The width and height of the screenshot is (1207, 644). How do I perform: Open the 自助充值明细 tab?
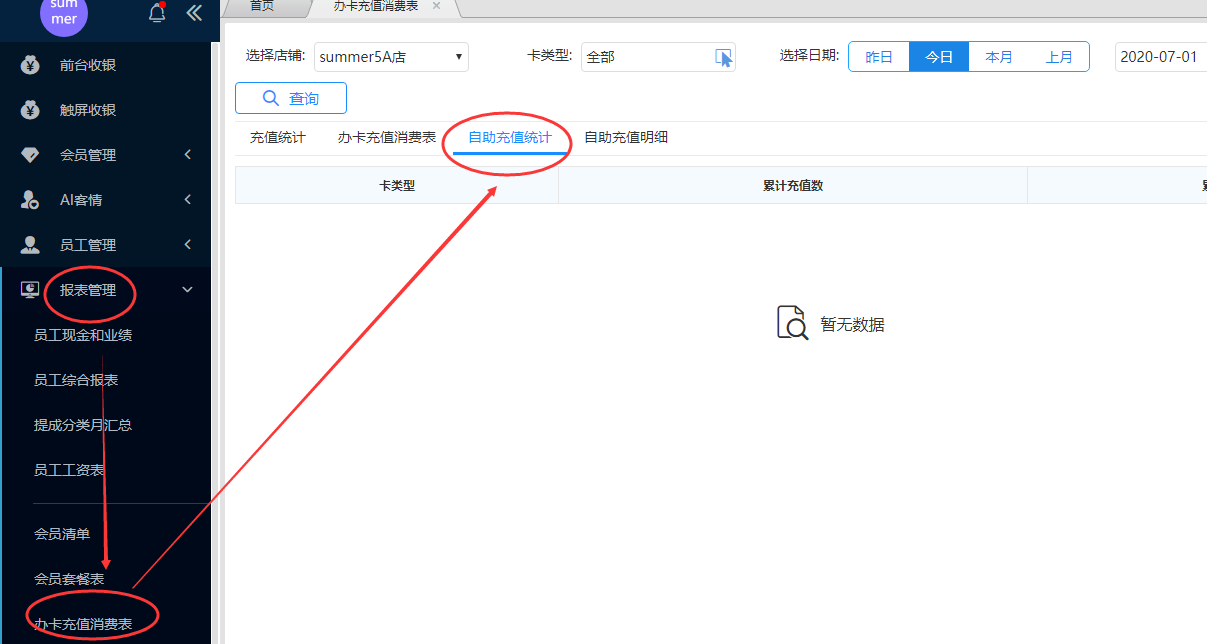(x=626, y=138)
